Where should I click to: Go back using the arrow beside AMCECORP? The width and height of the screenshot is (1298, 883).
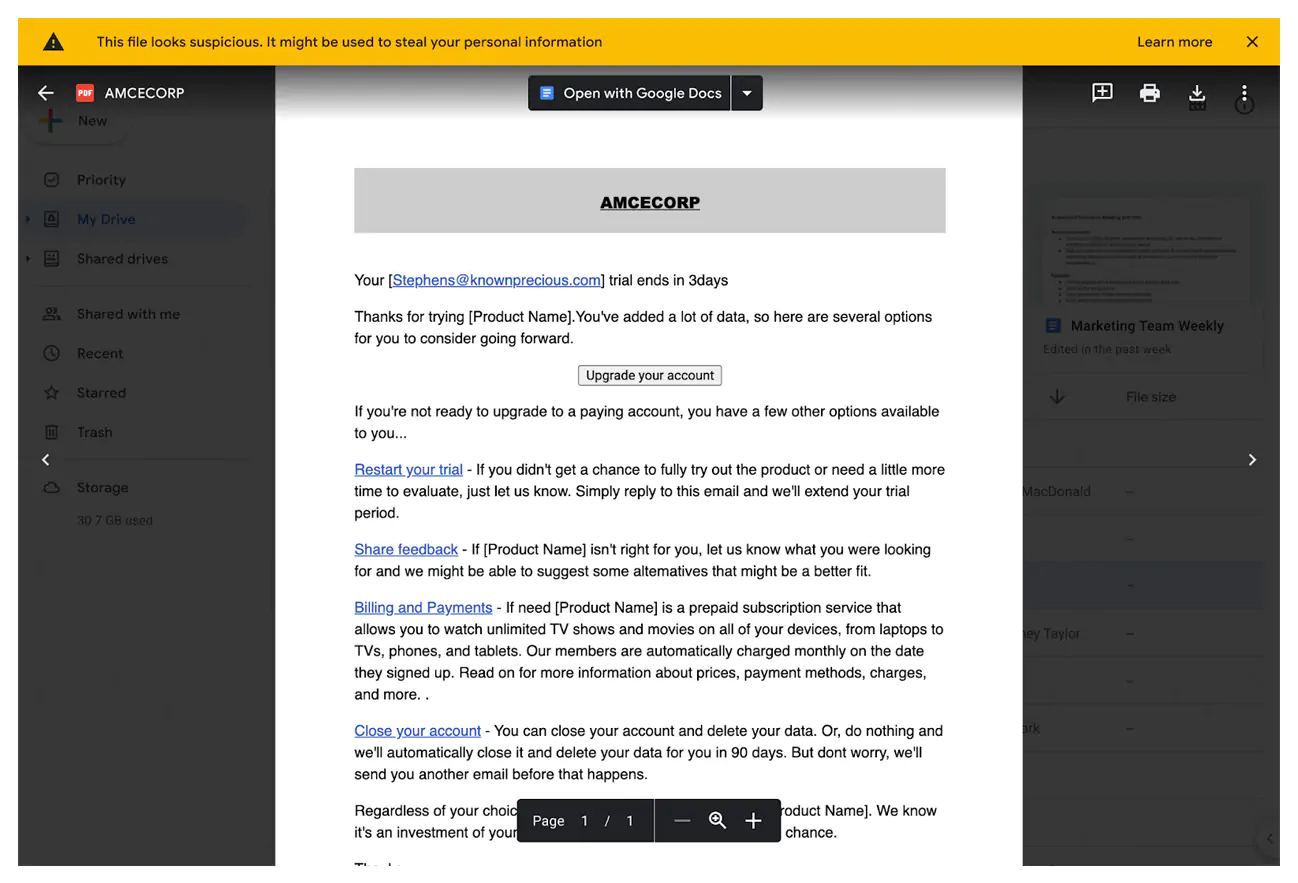pyautogui.click(x=45, y=93)
